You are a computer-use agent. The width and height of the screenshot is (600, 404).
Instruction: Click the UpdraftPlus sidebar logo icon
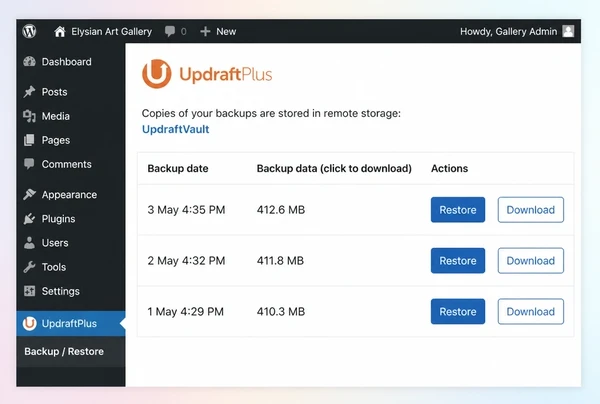coord(29,323)
